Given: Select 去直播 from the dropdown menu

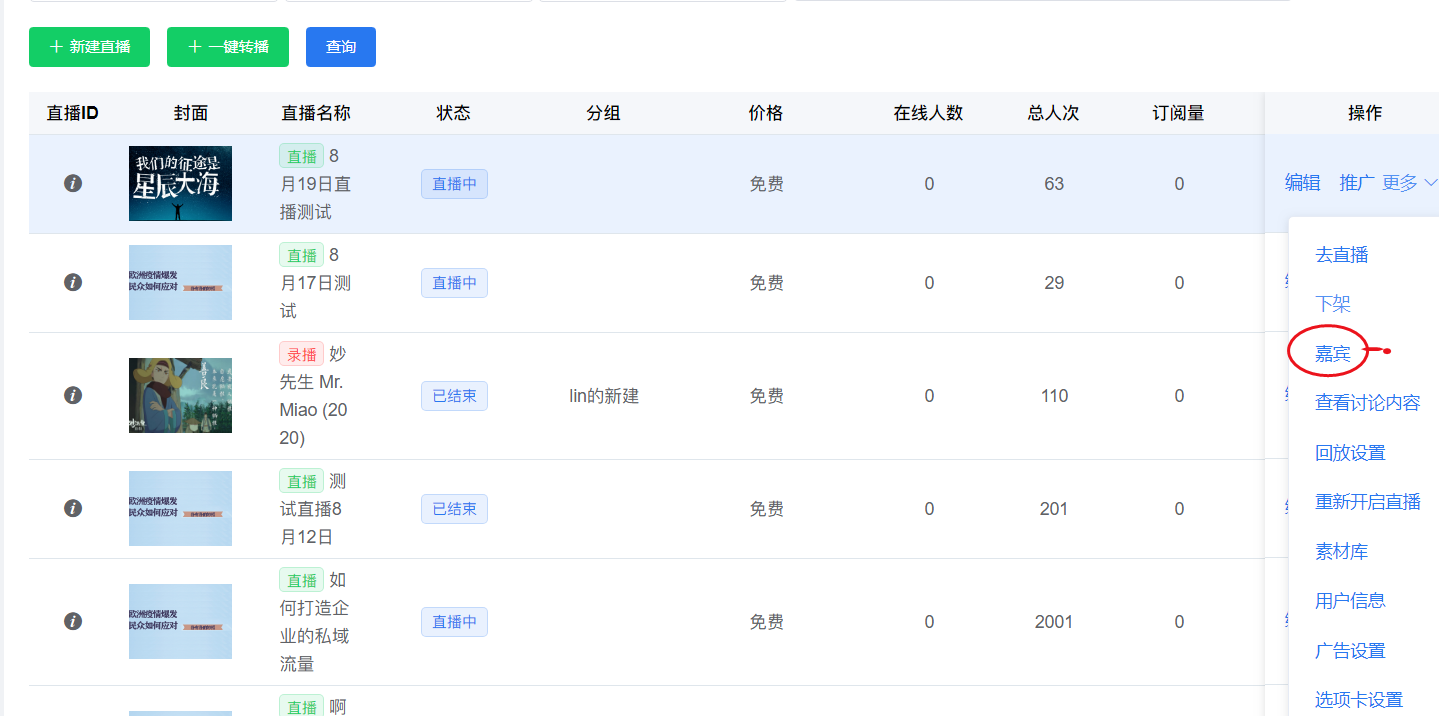Looking at the screenshot, I should click(1341, 255).
